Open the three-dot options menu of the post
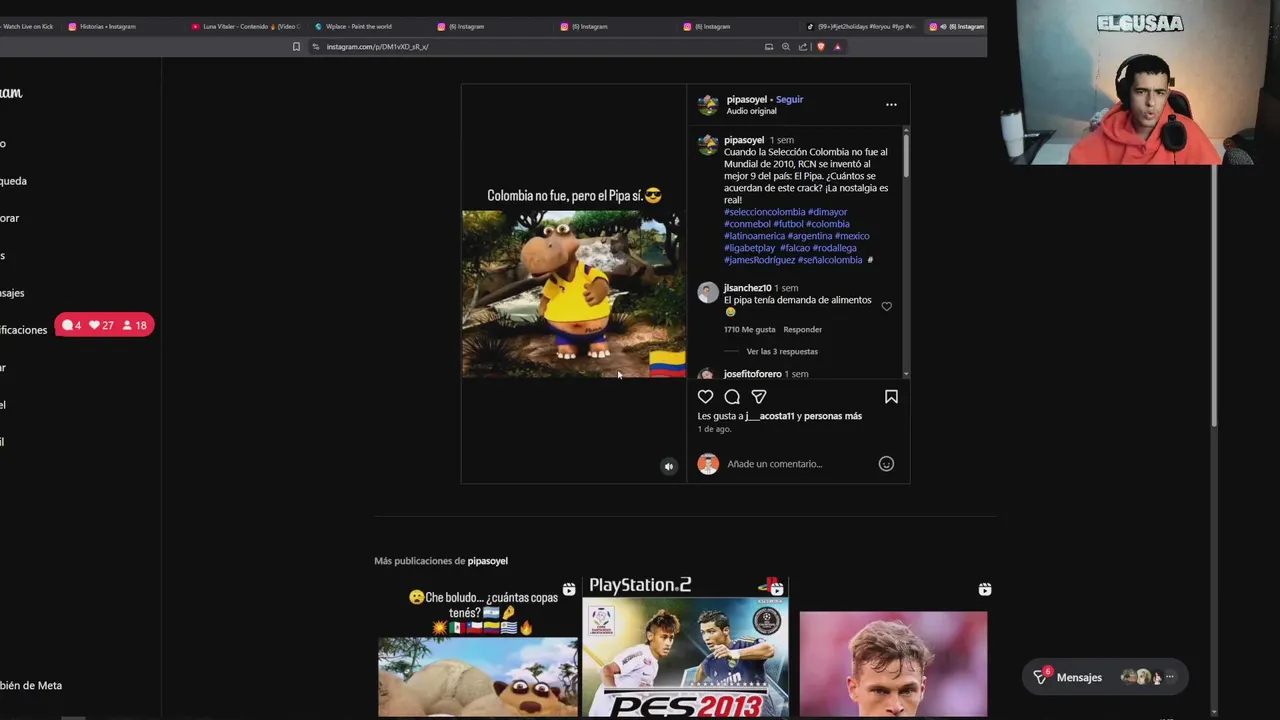Screen dimensions: 1280x720 coord(891,105)
